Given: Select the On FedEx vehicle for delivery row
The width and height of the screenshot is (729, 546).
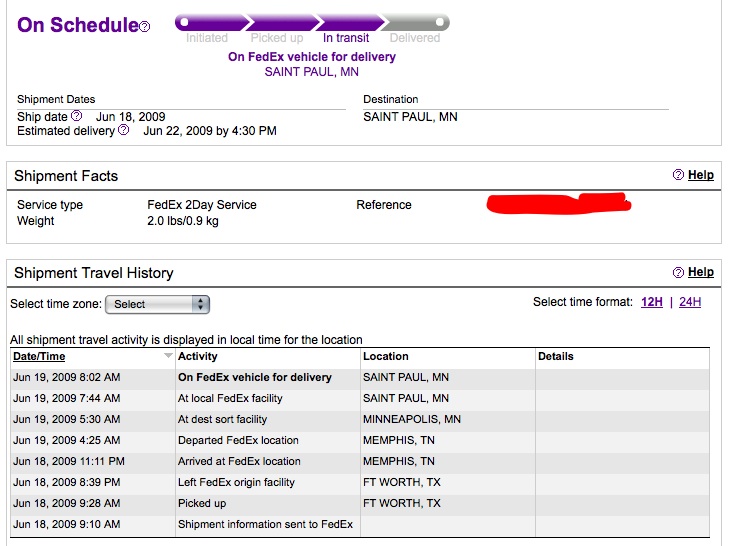Looking at the screenshot, I should (360, 377).
